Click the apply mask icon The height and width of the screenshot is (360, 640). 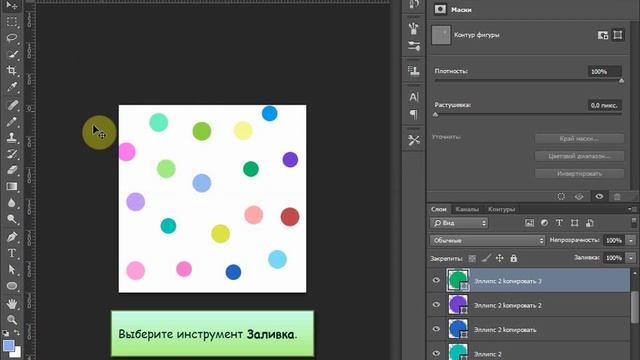[579, 197]
